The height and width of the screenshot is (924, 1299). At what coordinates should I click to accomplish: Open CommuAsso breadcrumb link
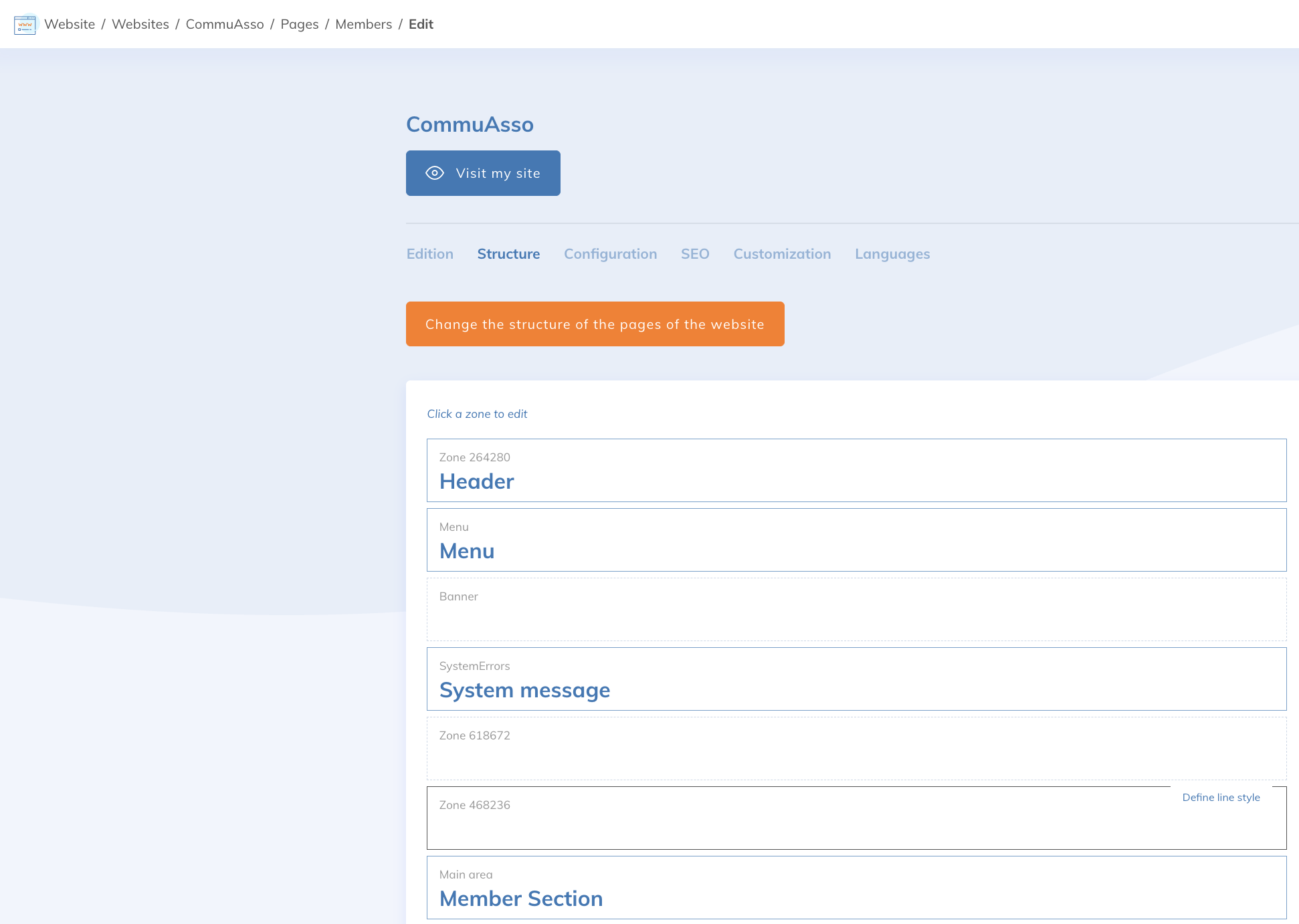coord(225,24)
